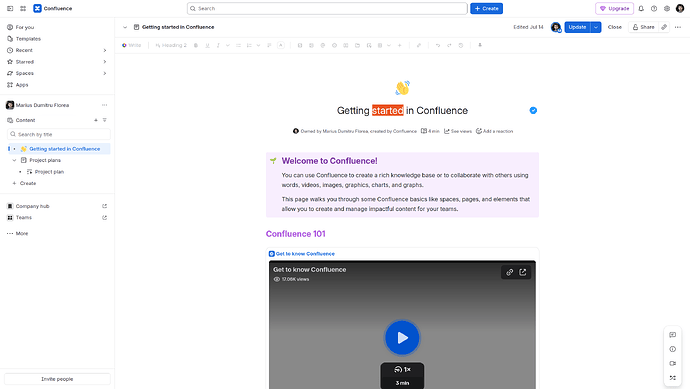Open the emoji picker in the toolbar
Screen dimensions: 690x389
(x=334, y=45)
